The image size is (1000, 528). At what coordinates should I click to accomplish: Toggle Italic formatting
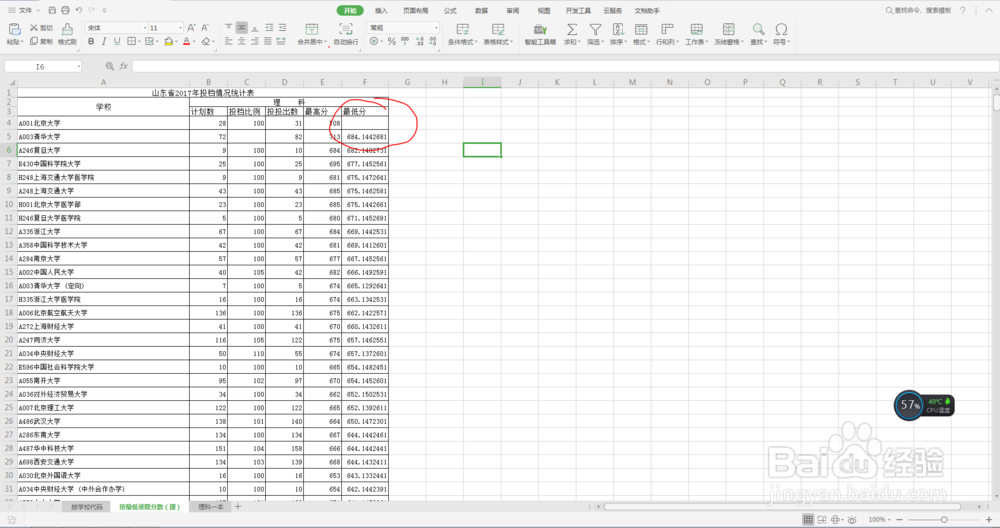point(104,41)
